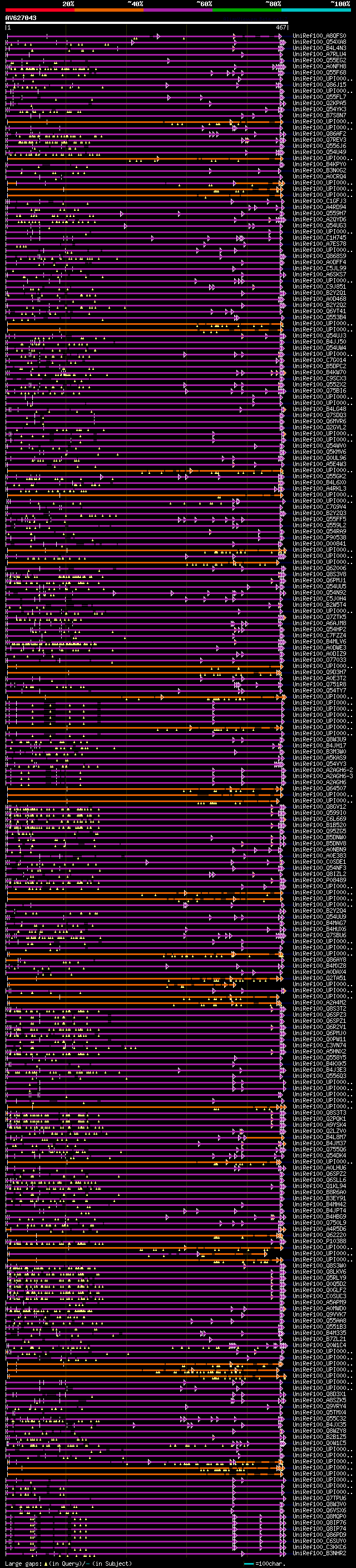The height and width of the screenshot is (1568, 356).
Task: Click label UniRef100_A2A4M2
Action: pyautogui.click(x=319, y=1002)
